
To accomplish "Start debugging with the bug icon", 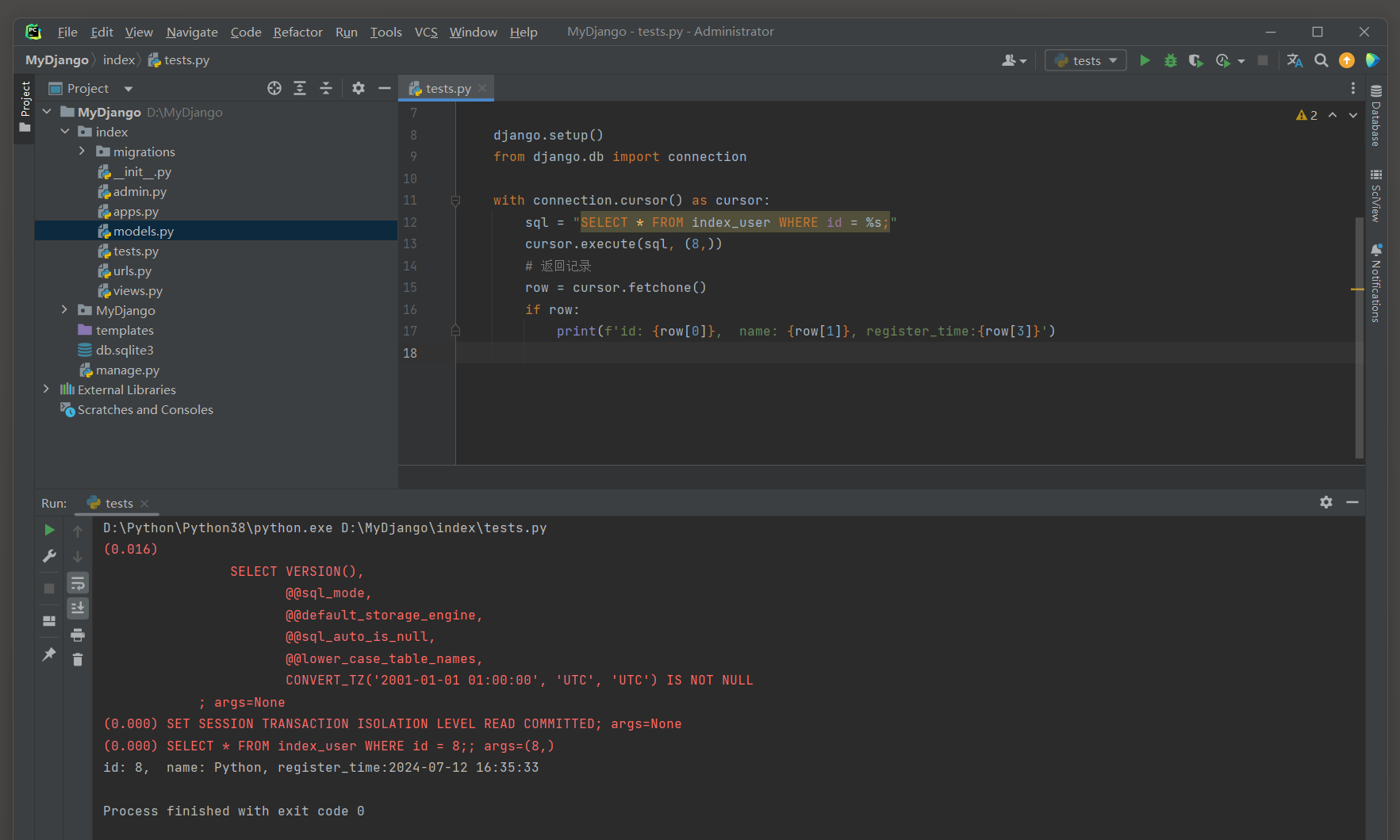I will (x=1170, y=60).
